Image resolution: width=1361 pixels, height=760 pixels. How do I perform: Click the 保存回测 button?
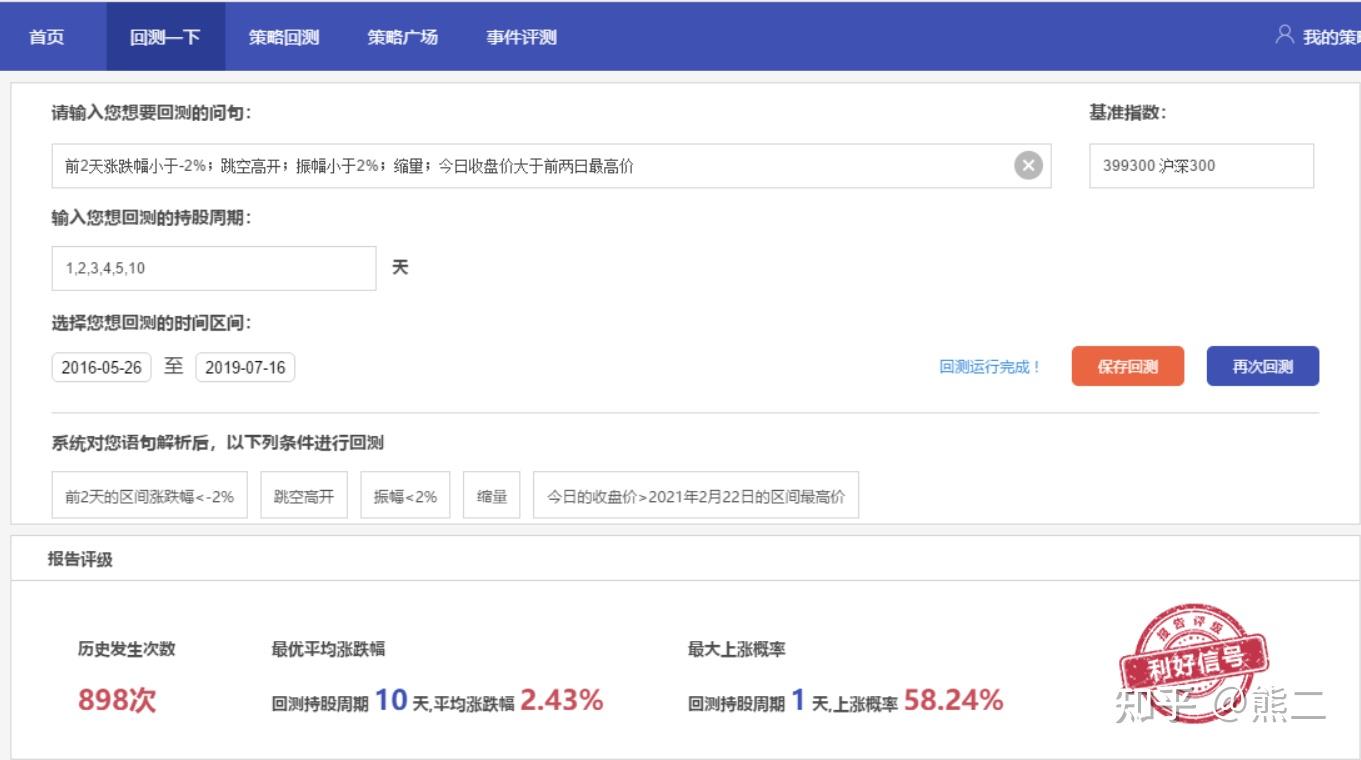1127,366
